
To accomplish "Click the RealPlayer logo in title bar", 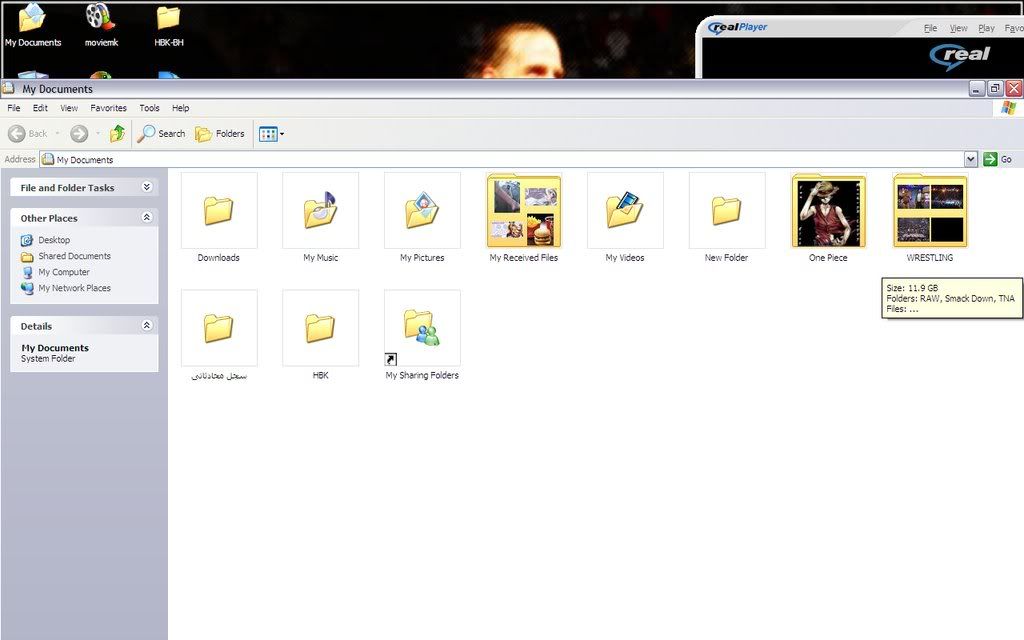I will (738, 27).
